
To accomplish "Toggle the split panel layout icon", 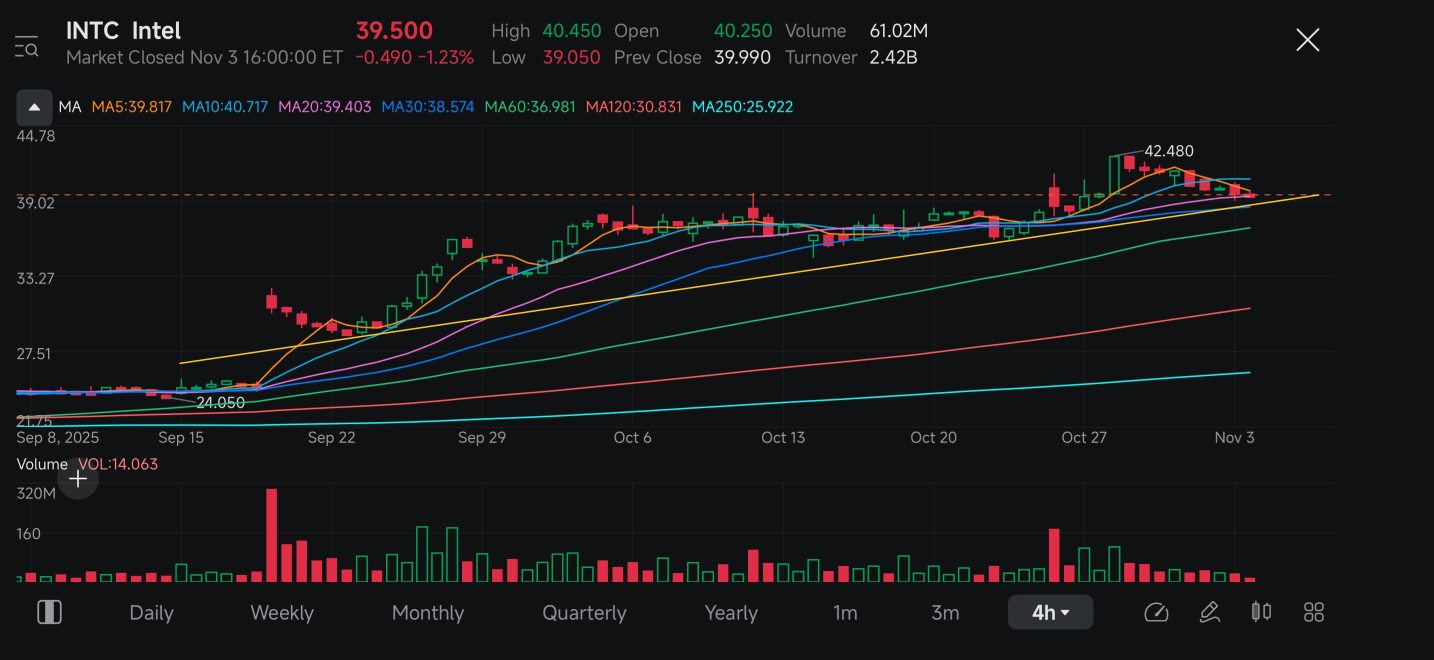I will 49,612.
